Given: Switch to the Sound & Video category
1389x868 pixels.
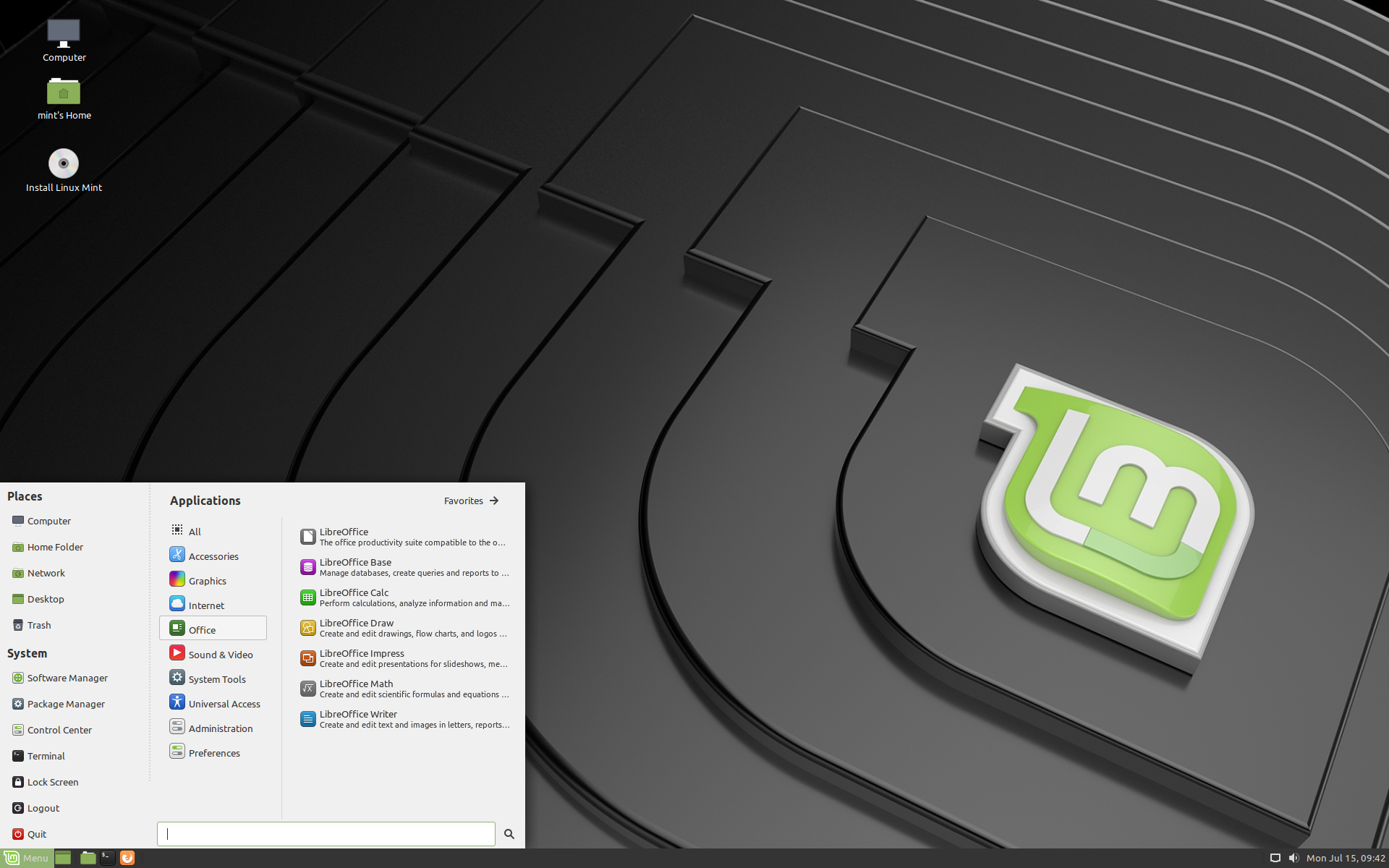Looking at the screenshot, I should point(221,654).
